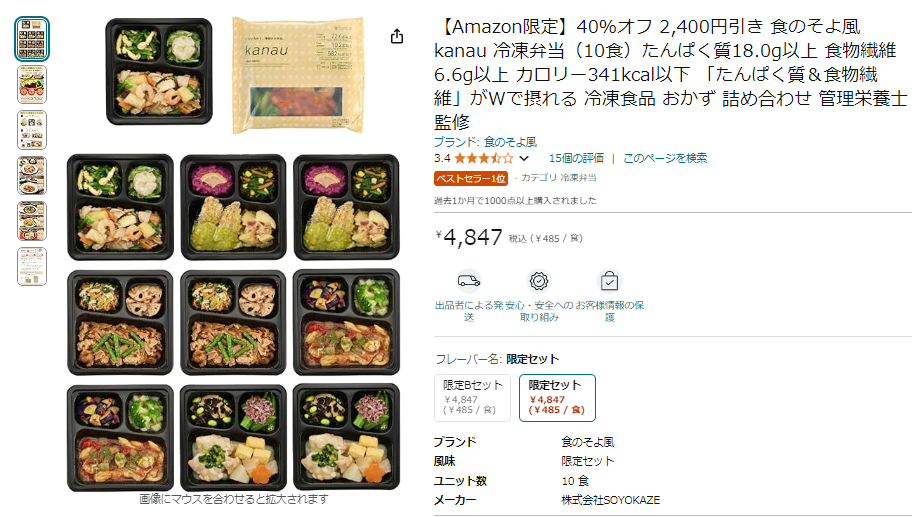
Task: Open the brand 食のそよ風 link
Action: click(485, 142)
